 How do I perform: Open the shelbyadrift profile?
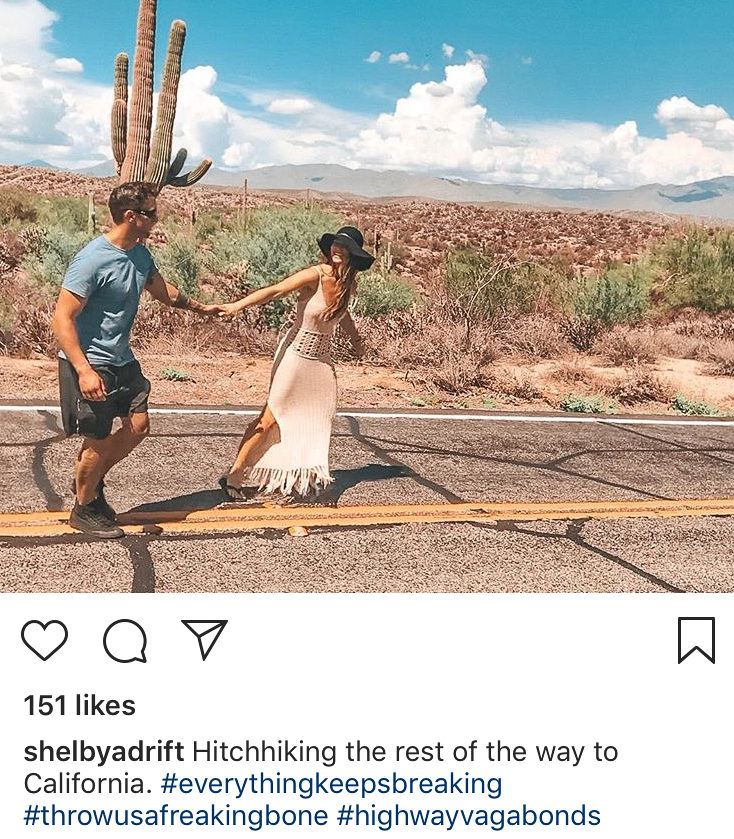[x=104, y=751]
